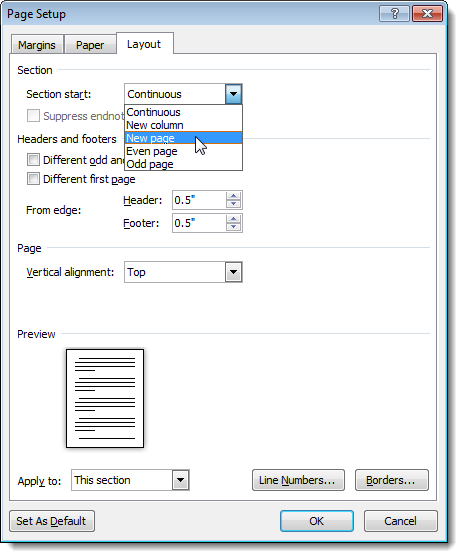Viewport: 463px width, 558px height.
Task: Enable Different odd and even checkbox
Action: [x=33, y=160]
